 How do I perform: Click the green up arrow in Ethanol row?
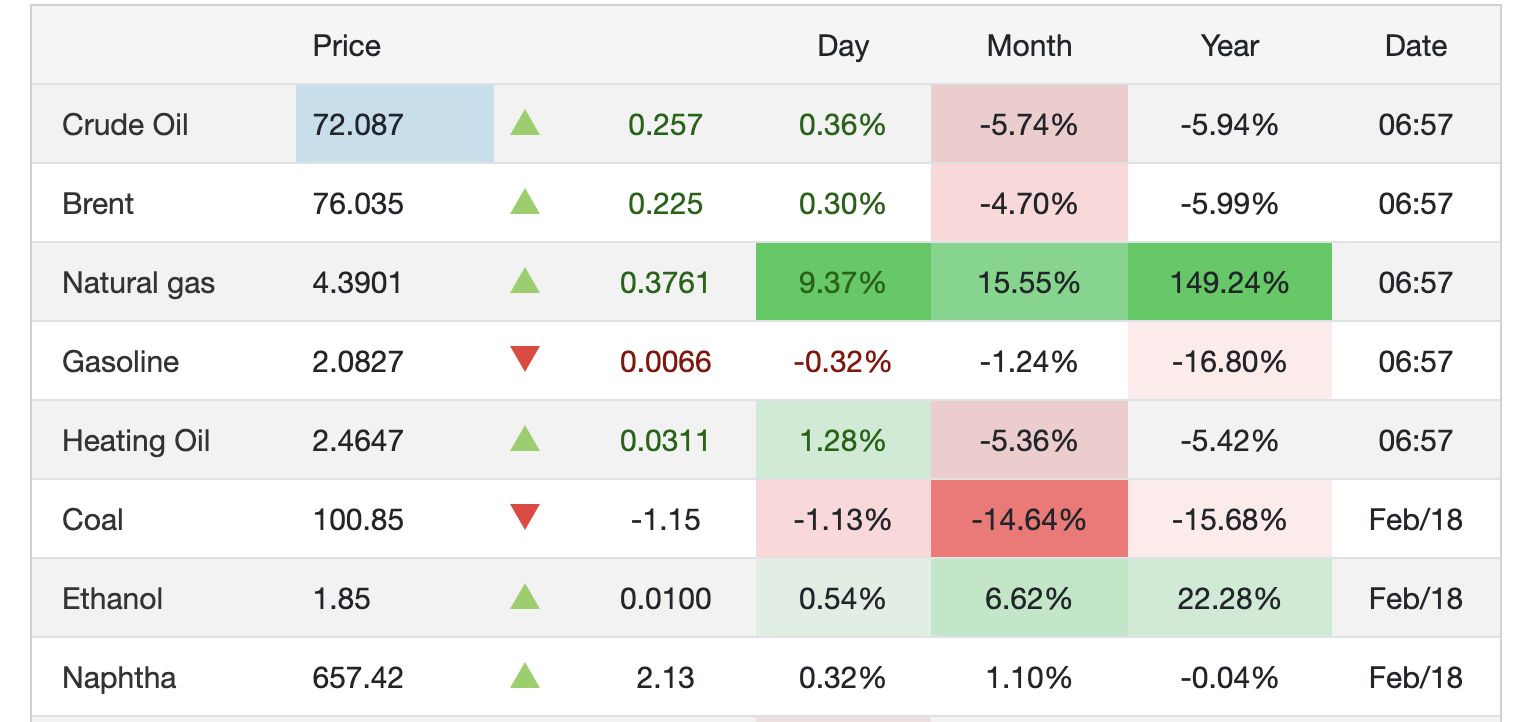coord(525,597)
